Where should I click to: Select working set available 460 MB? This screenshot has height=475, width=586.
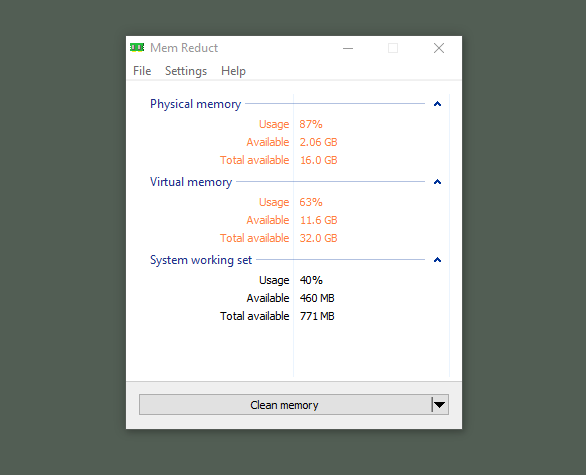[317, 298]
